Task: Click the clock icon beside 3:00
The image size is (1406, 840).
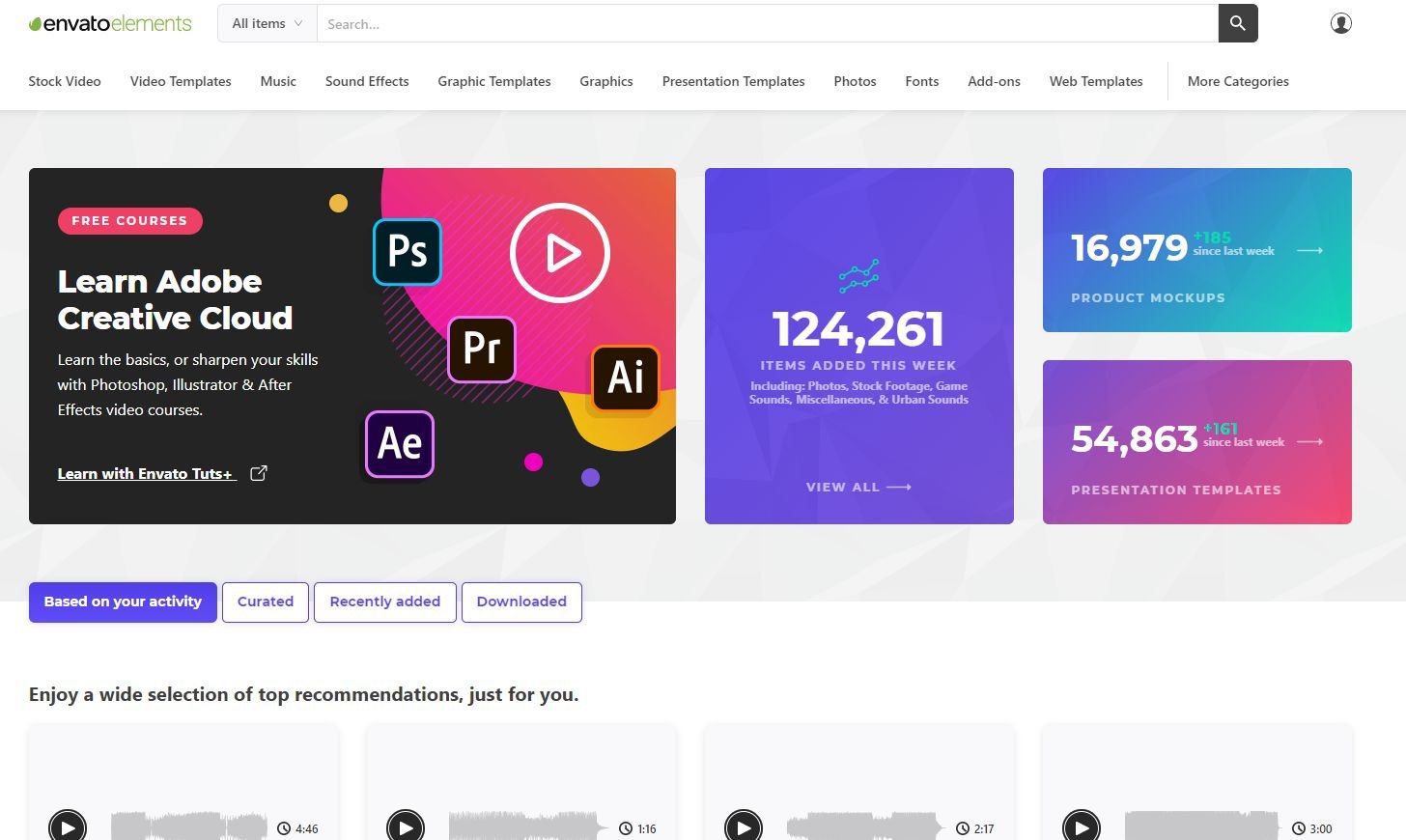Action: pyautogui.click(x=1299, y=828)
